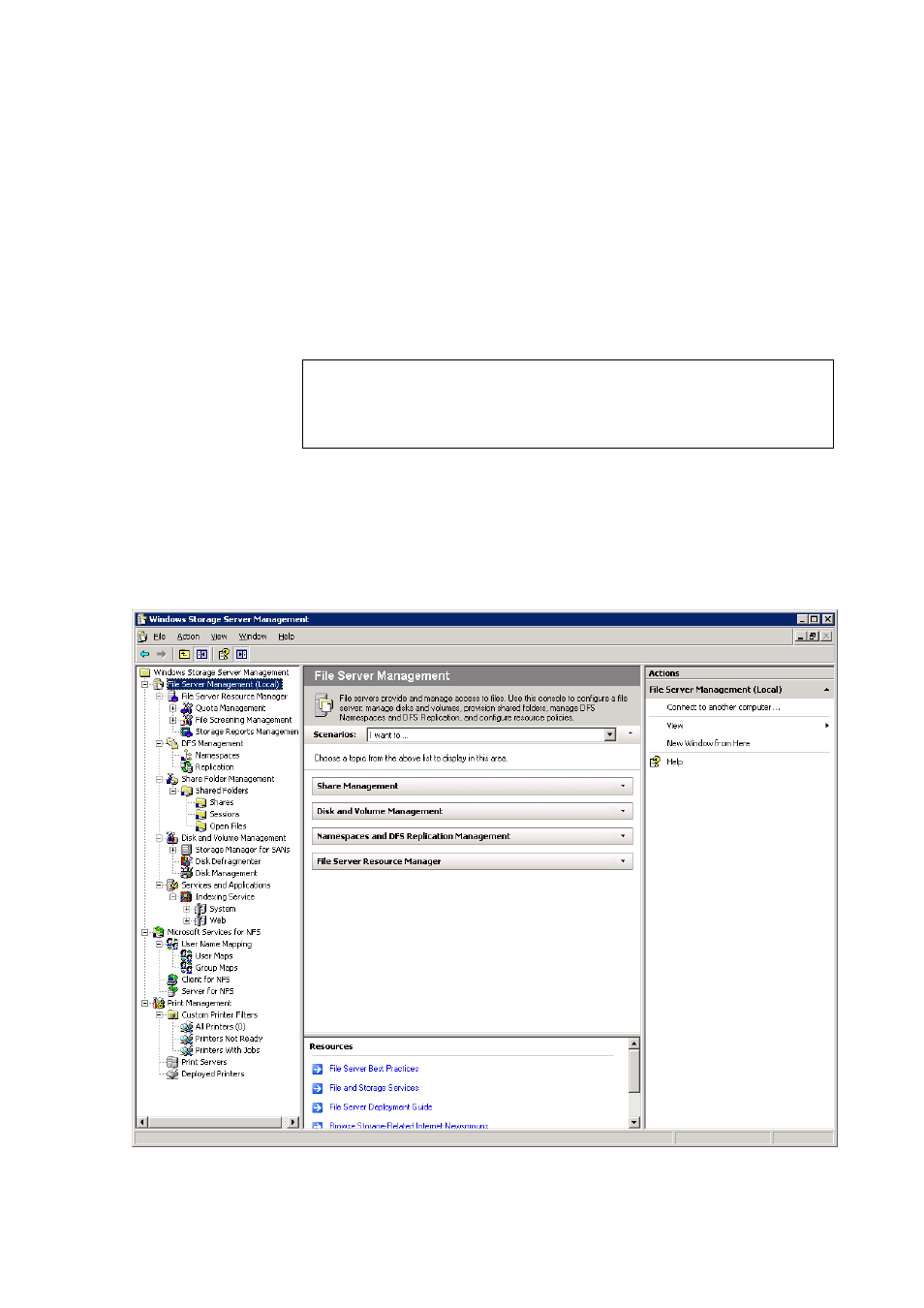Click the Shares folder icon
This screenshot has height=1308, width=924.
point(200,802)
